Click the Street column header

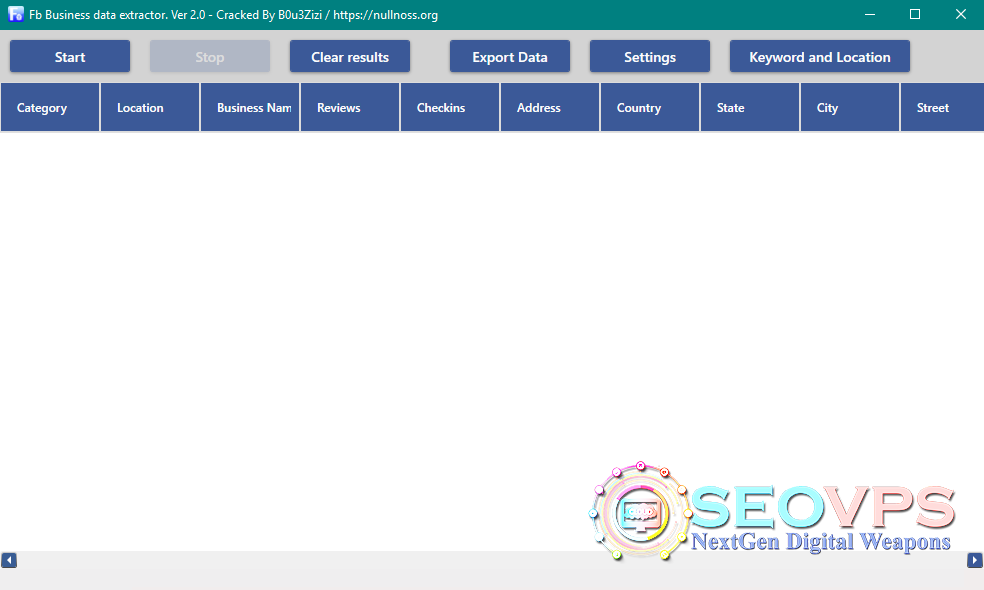(942, 107)
